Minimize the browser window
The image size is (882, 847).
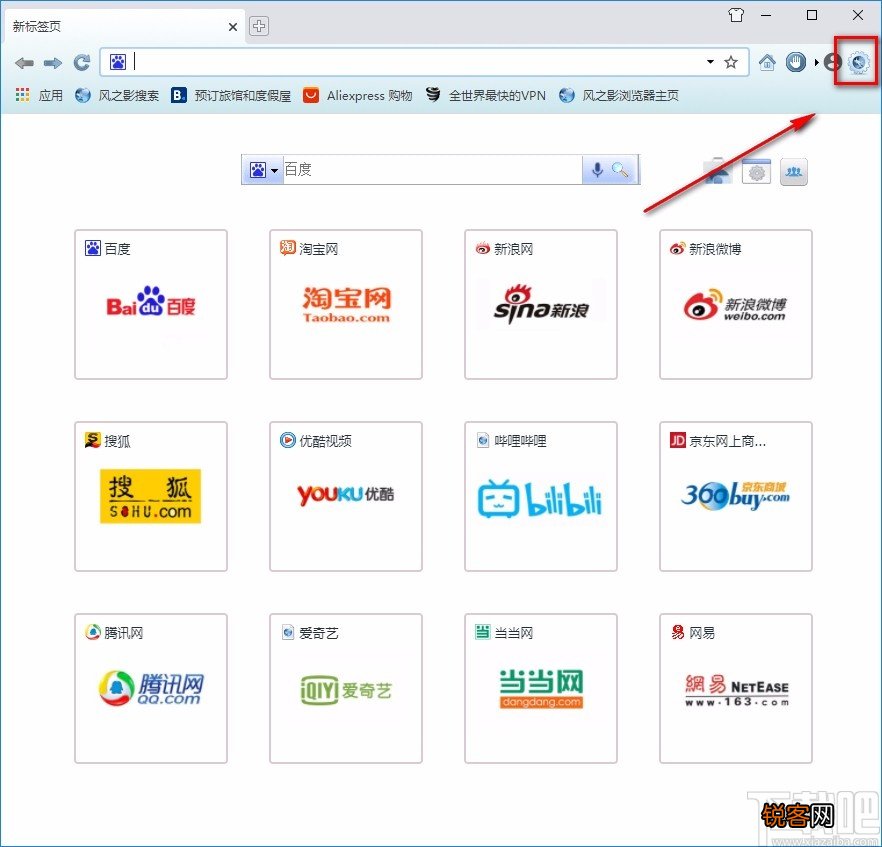[x=767, y=16]
